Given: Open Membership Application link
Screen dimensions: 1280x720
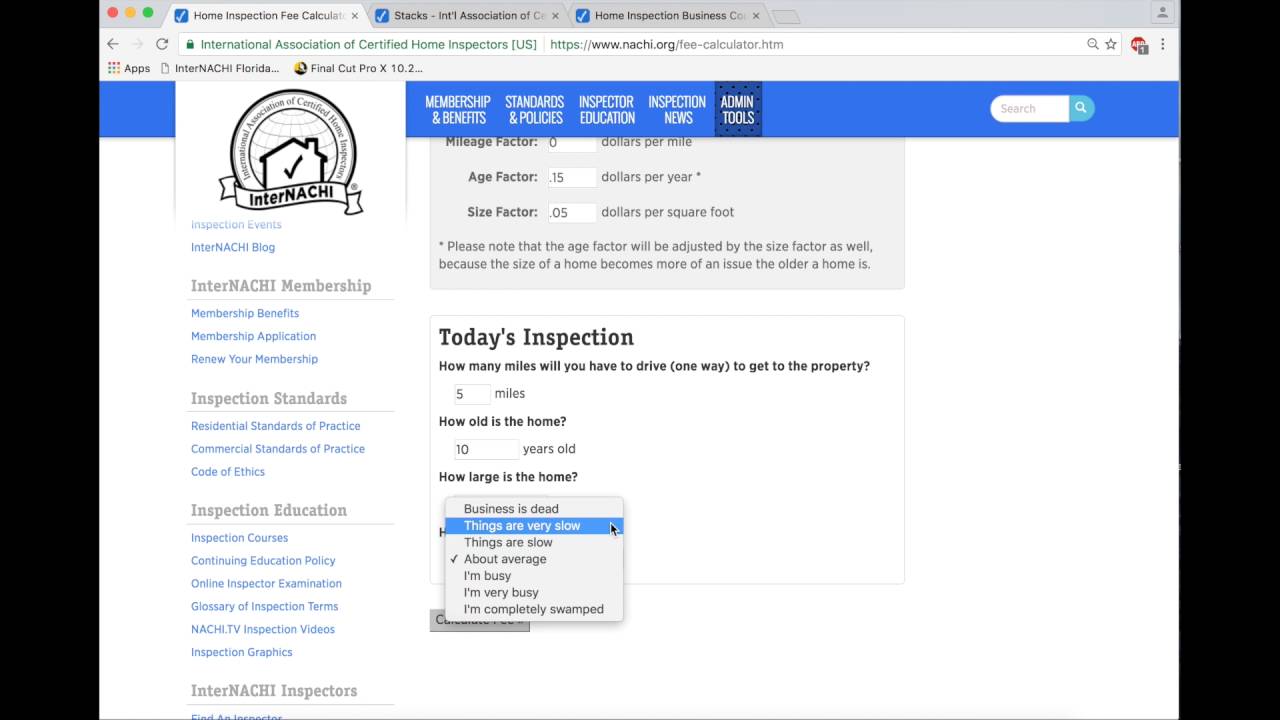Looking at the screenshot, I should point(253,336).
